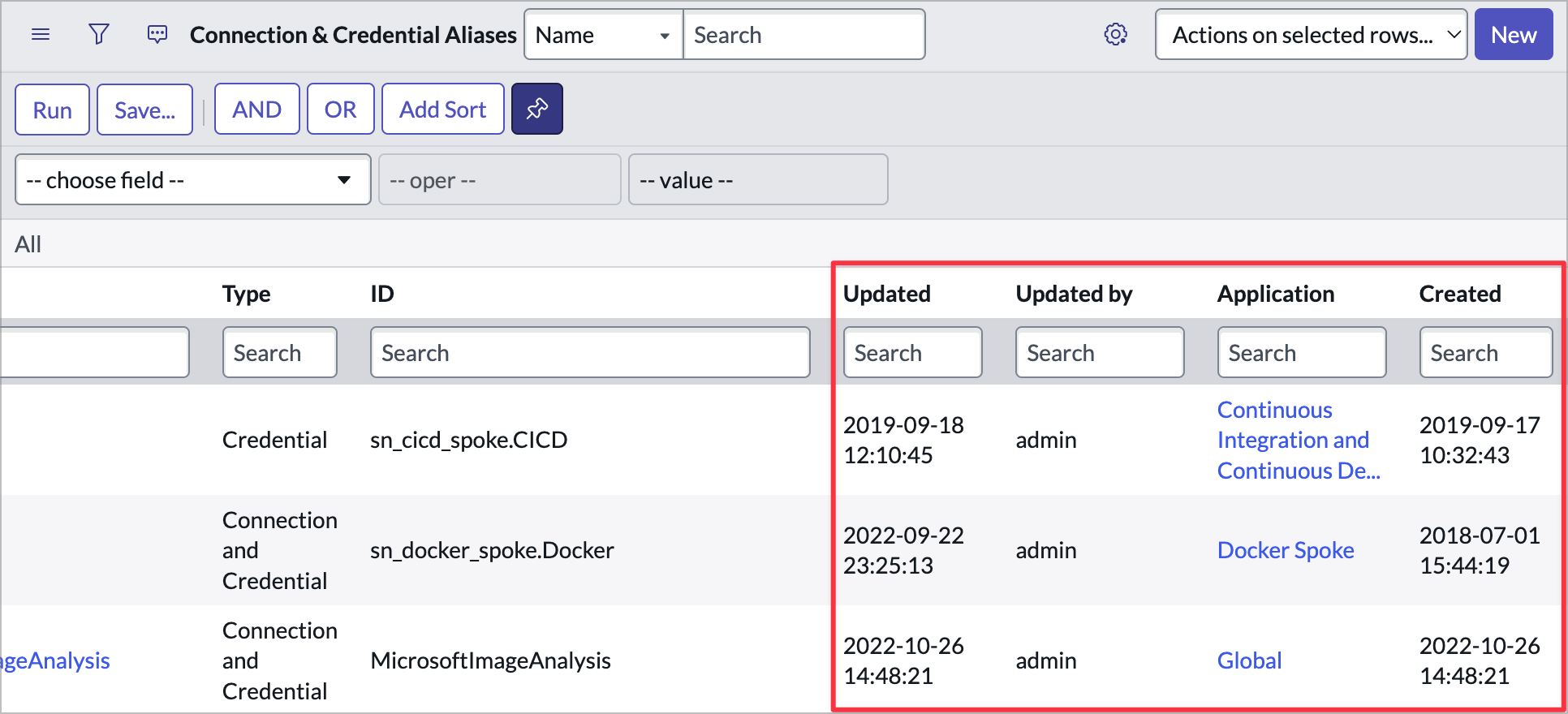Click the ID column search field
The image size is (1568, 714).
[x=589, y=353]
